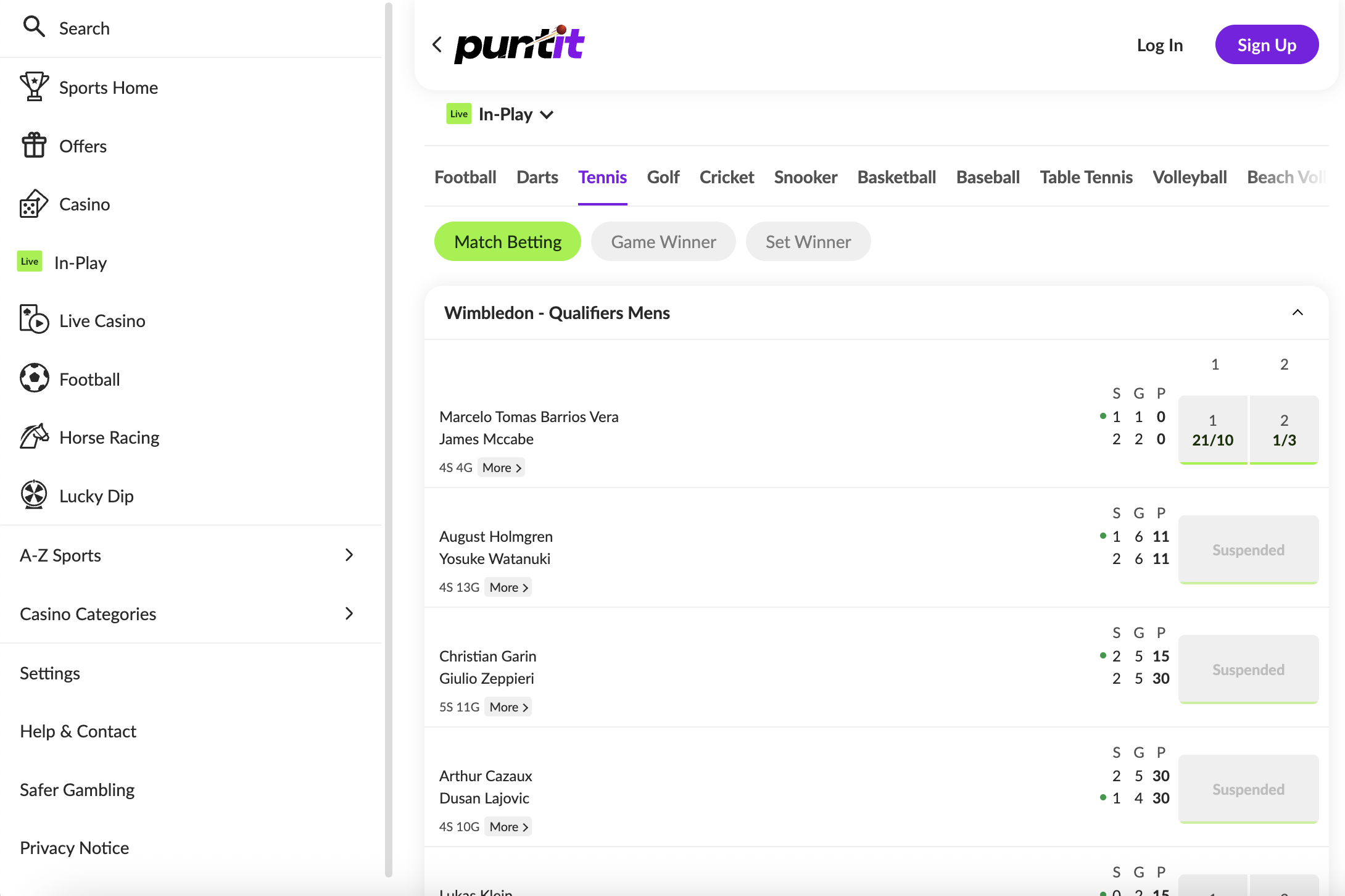Open Casino using the dice icon
The image size is (1345, 896).
(35, 204)
